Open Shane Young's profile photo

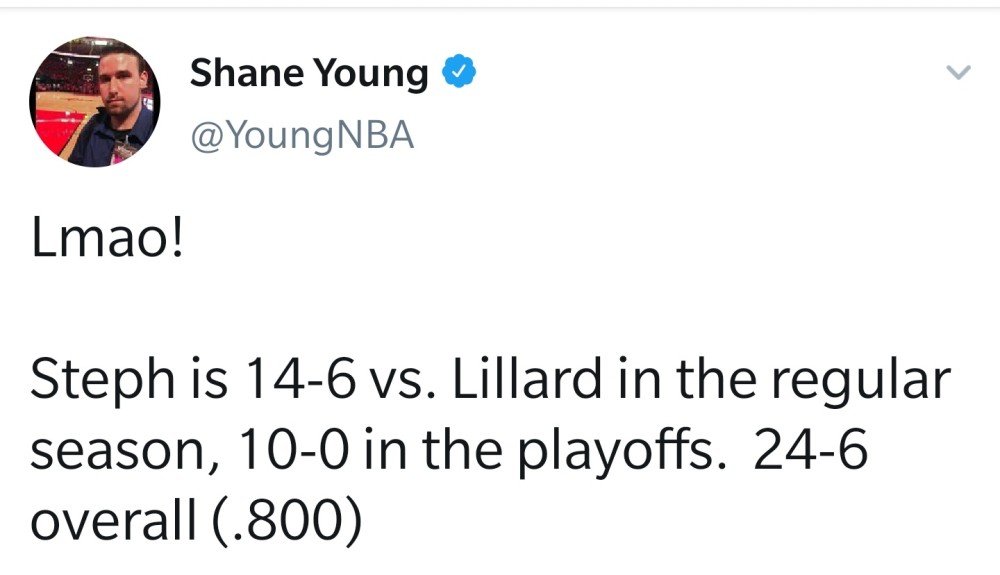[x=94, y=102]
